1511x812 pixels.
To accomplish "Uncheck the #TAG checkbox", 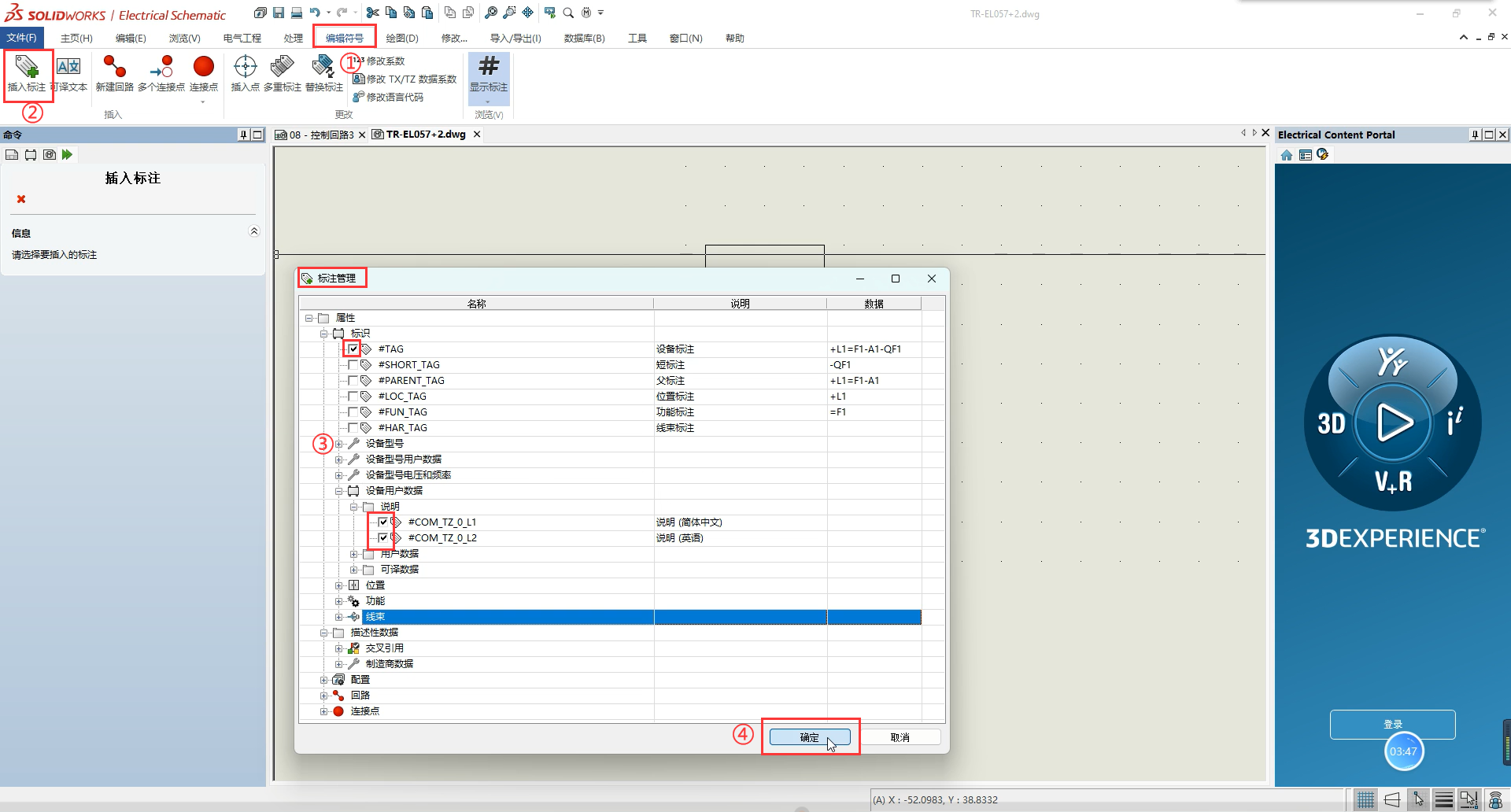I will [x=353, y=349].
